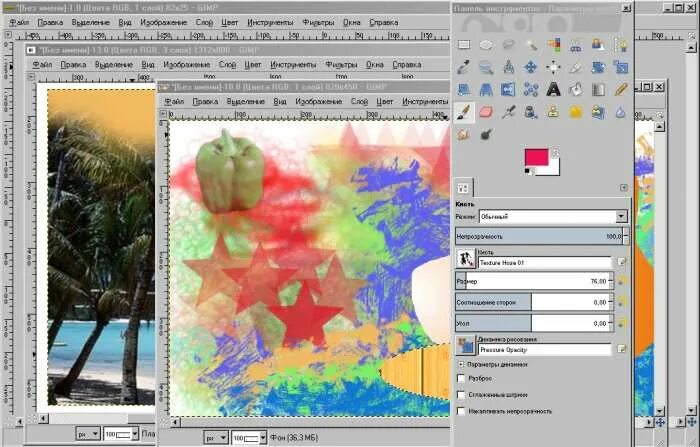Enable the Накапливать непрозрачность checkbox
Image resolution: width=700 pixels, height=447 pixels.
tap(462, 411)
